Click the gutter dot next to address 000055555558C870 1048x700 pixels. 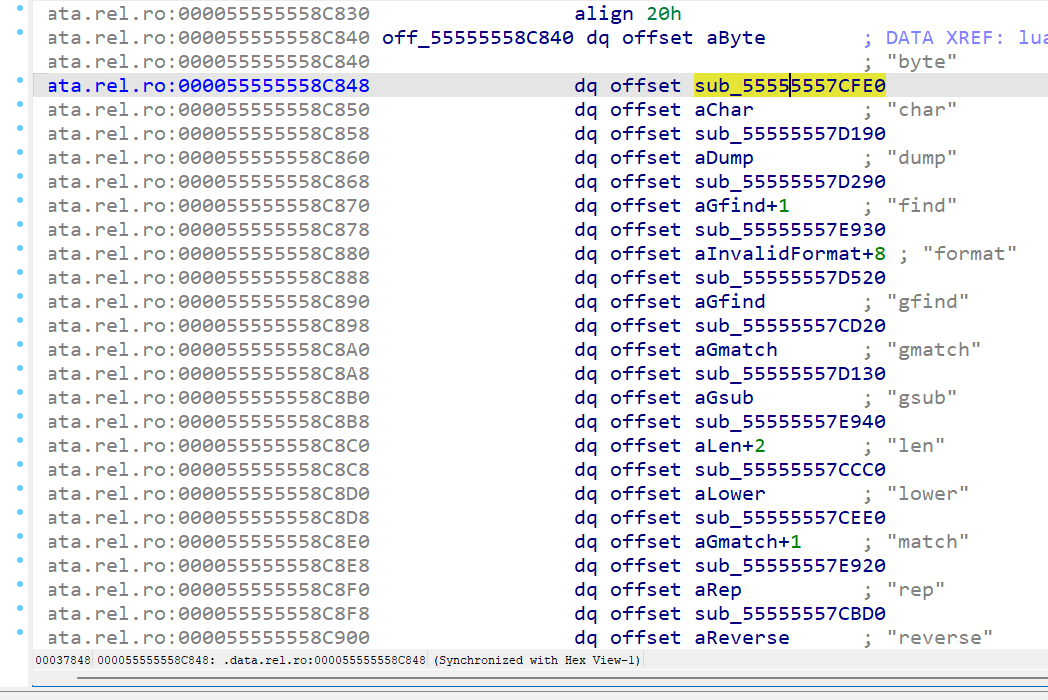[x=22, y=202]
